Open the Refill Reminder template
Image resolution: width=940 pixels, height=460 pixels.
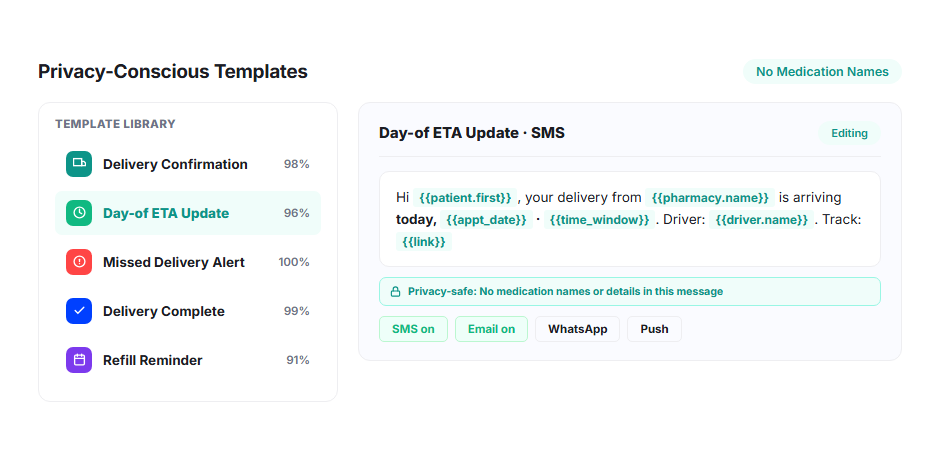(x=188, y=360)
